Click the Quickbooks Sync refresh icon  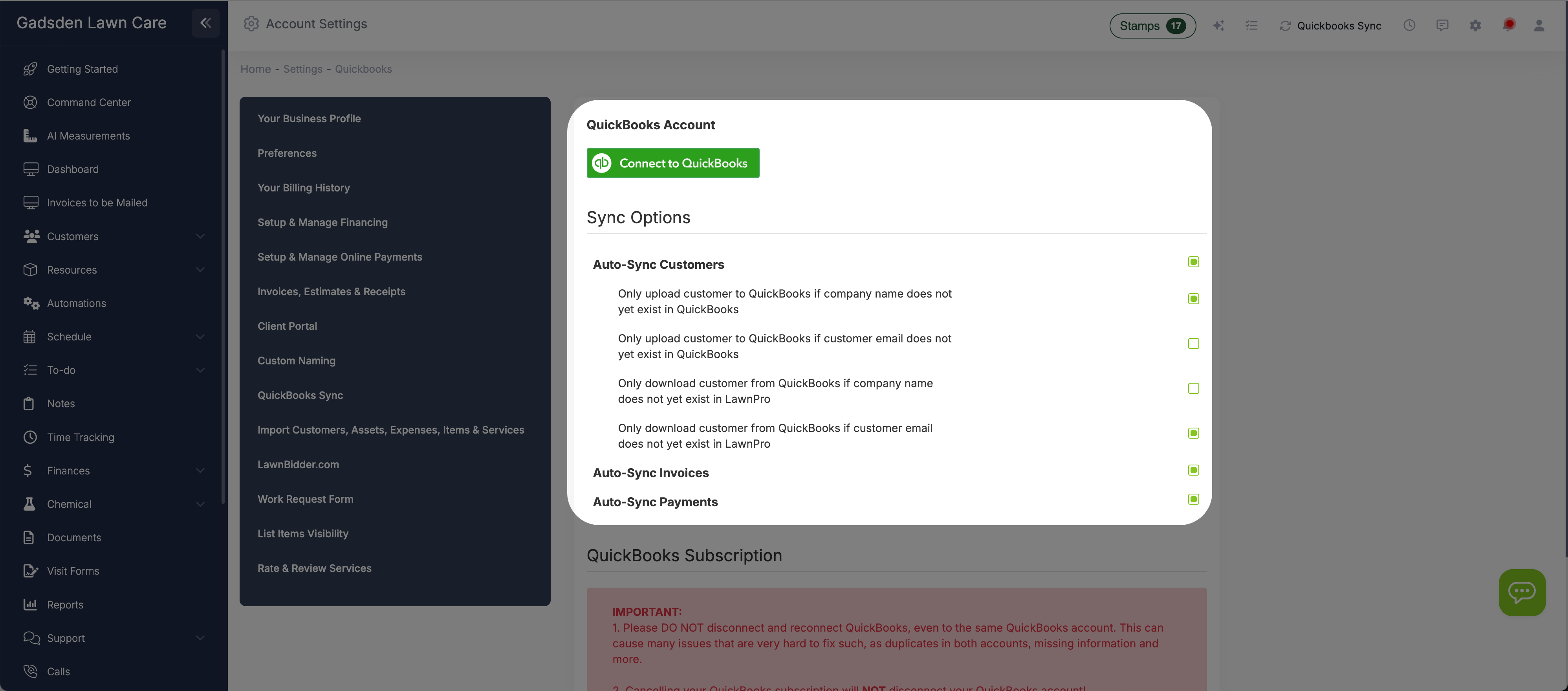[x=1285, y=26]
